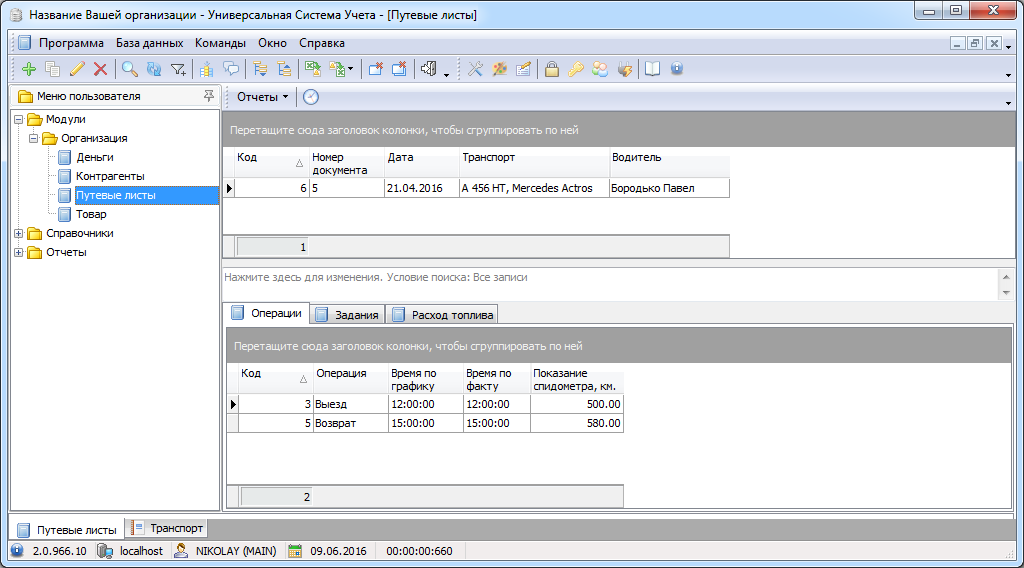Click the red X Delete record icon
Viewport: 1024px width, 568px height.
click(101, 69)
